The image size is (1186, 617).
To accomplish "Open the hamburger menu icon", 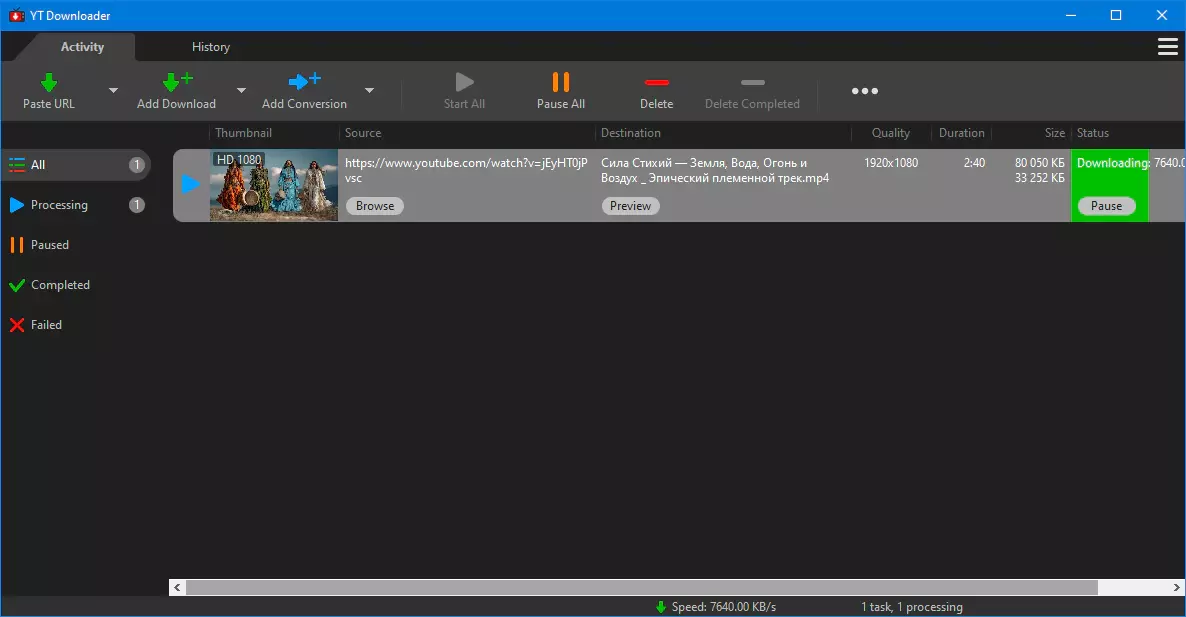I will coord(1167,47).
